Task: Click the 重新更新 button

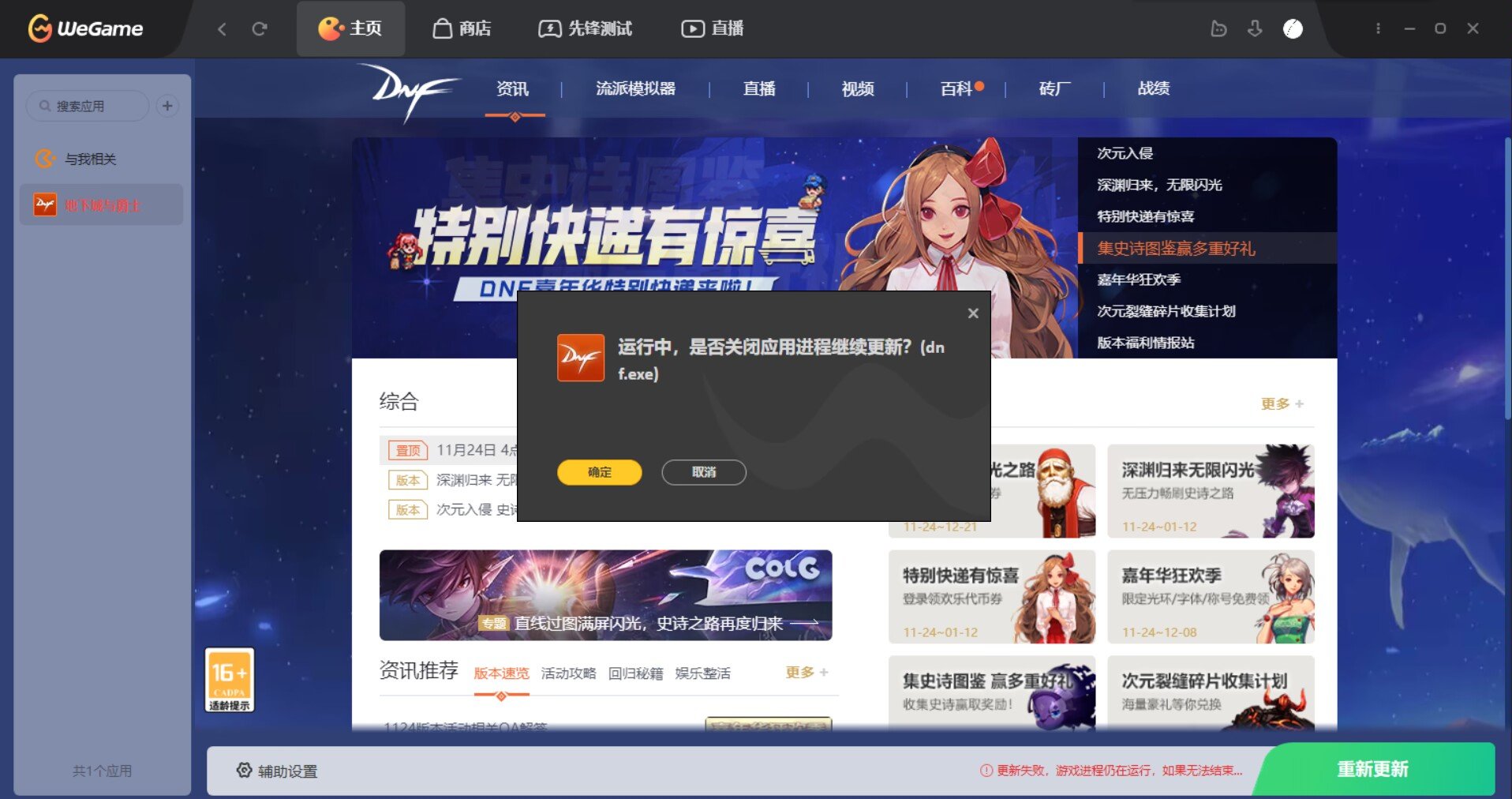Action: (1373, 769)
